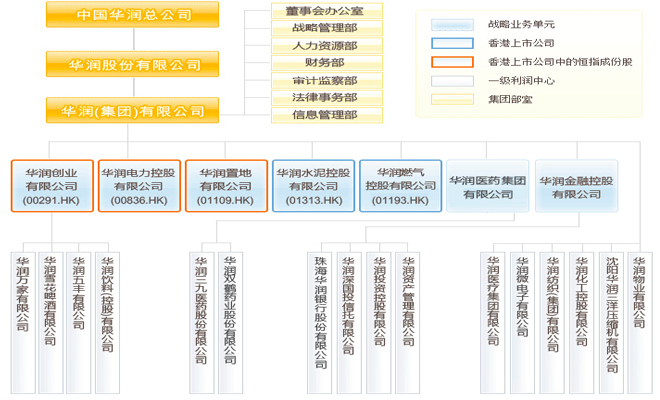Open 华润燃气控股有限公司 (01193.HK) box
Screen dimensions: 660x400
click(401, 186)
